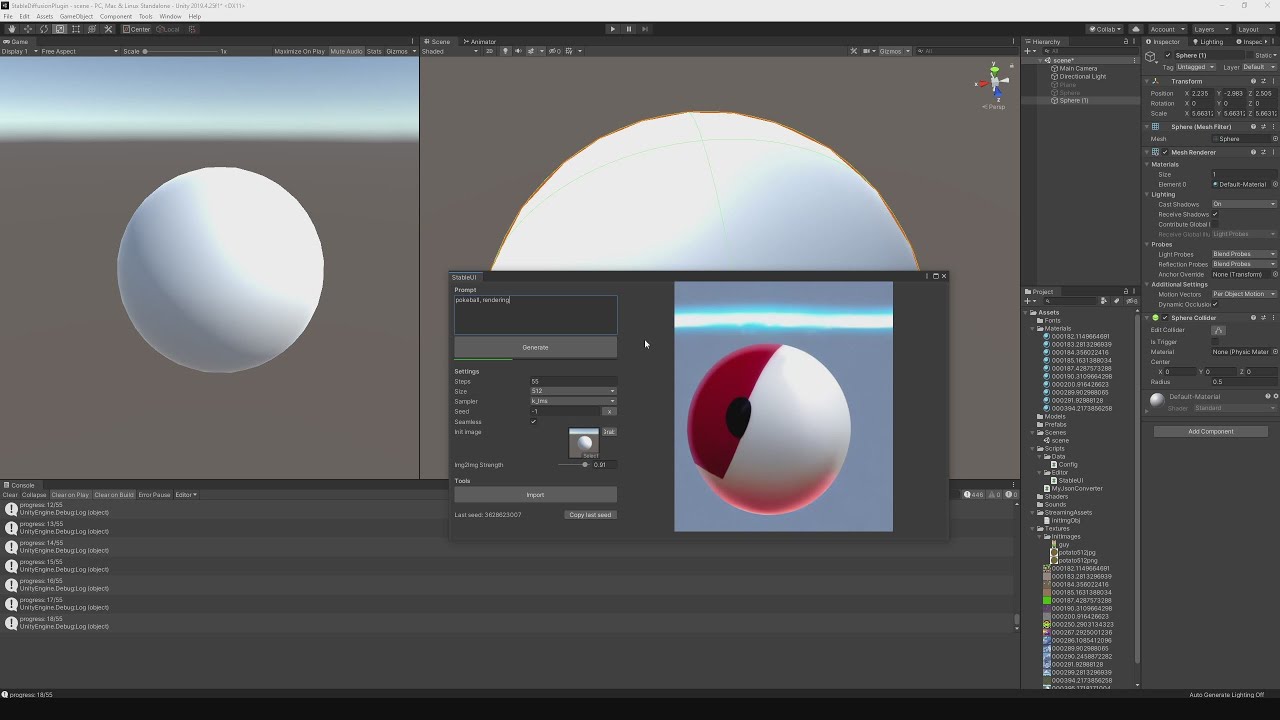Click the Import button in StableUI
The image size is (1280, 720).
pos(535,495)
